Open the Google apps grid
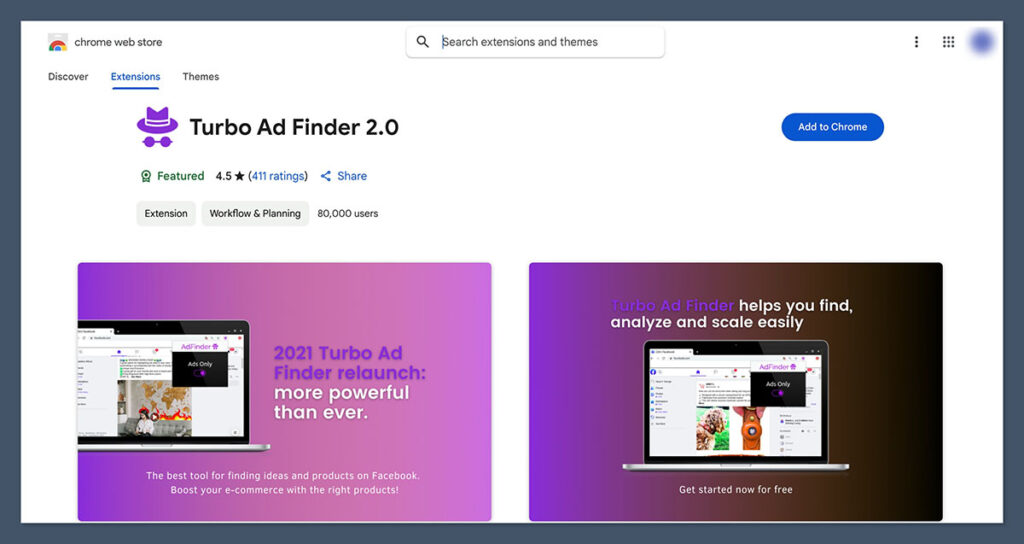The image size is (1024, 544). click(948, 42)
